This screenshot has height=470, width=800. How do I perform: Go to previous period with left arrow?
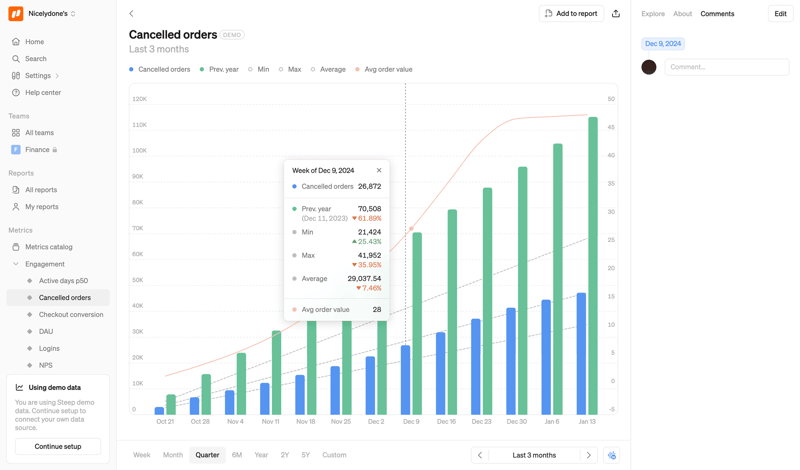(480, 455)
